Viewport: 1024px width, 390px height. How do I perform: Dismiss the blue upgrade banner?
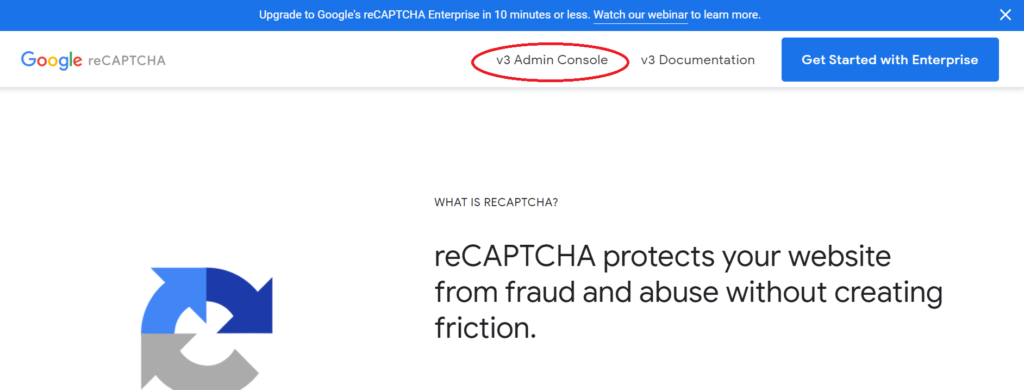pyautogui.click(x=1005, y=15)
